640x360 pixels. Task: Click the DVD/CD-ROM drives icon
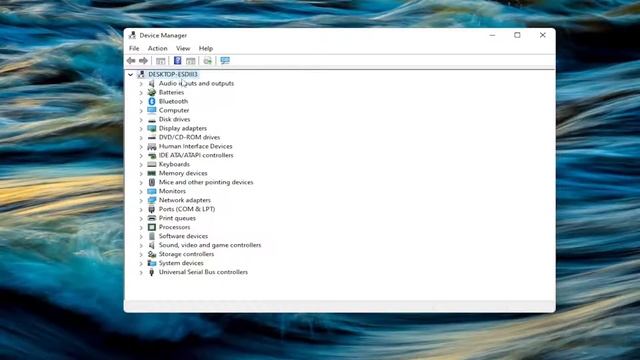(151, 137)
